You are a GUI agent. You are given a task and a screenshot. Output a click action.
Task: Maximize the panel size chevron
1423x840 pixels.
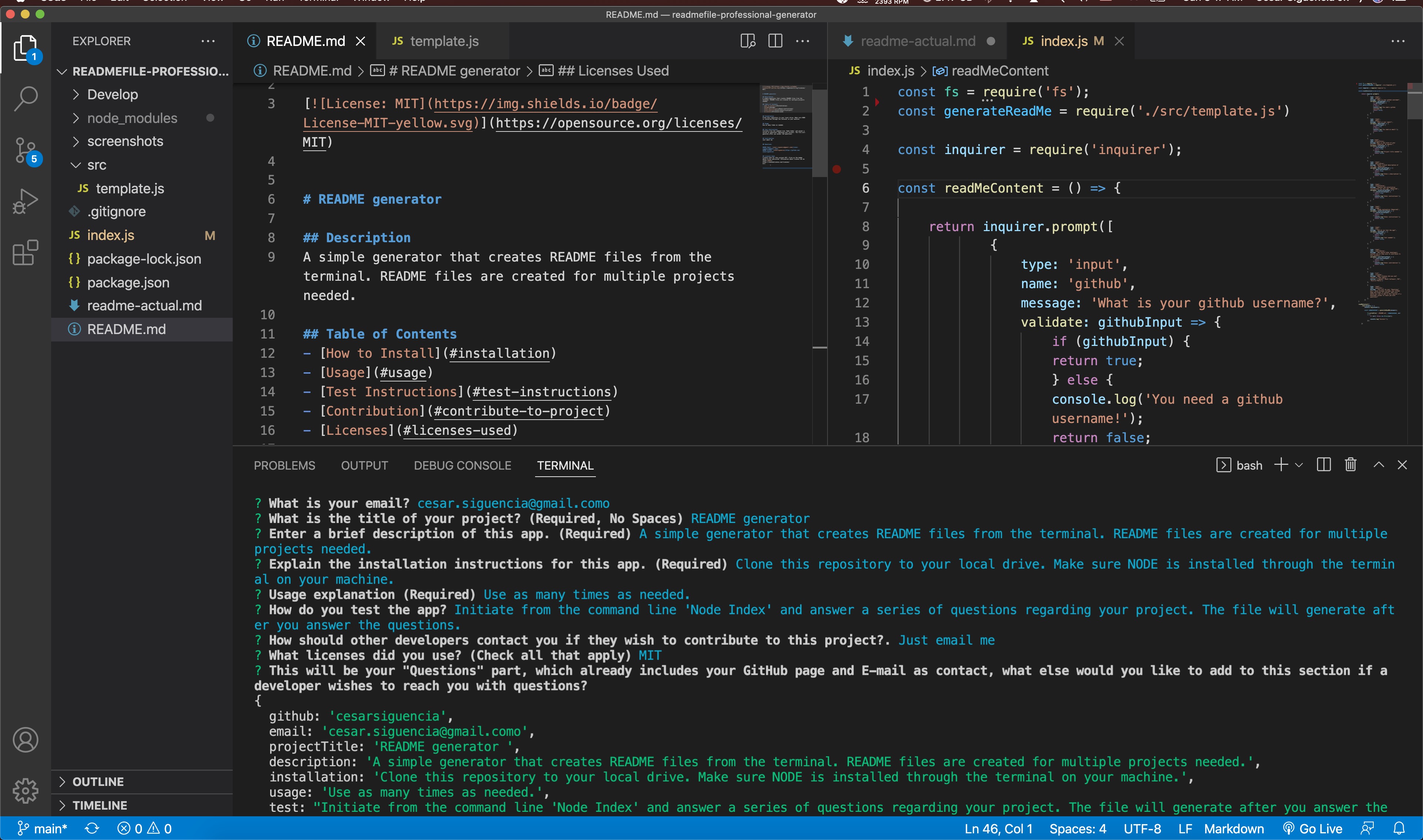click(x=1379, y=465)
